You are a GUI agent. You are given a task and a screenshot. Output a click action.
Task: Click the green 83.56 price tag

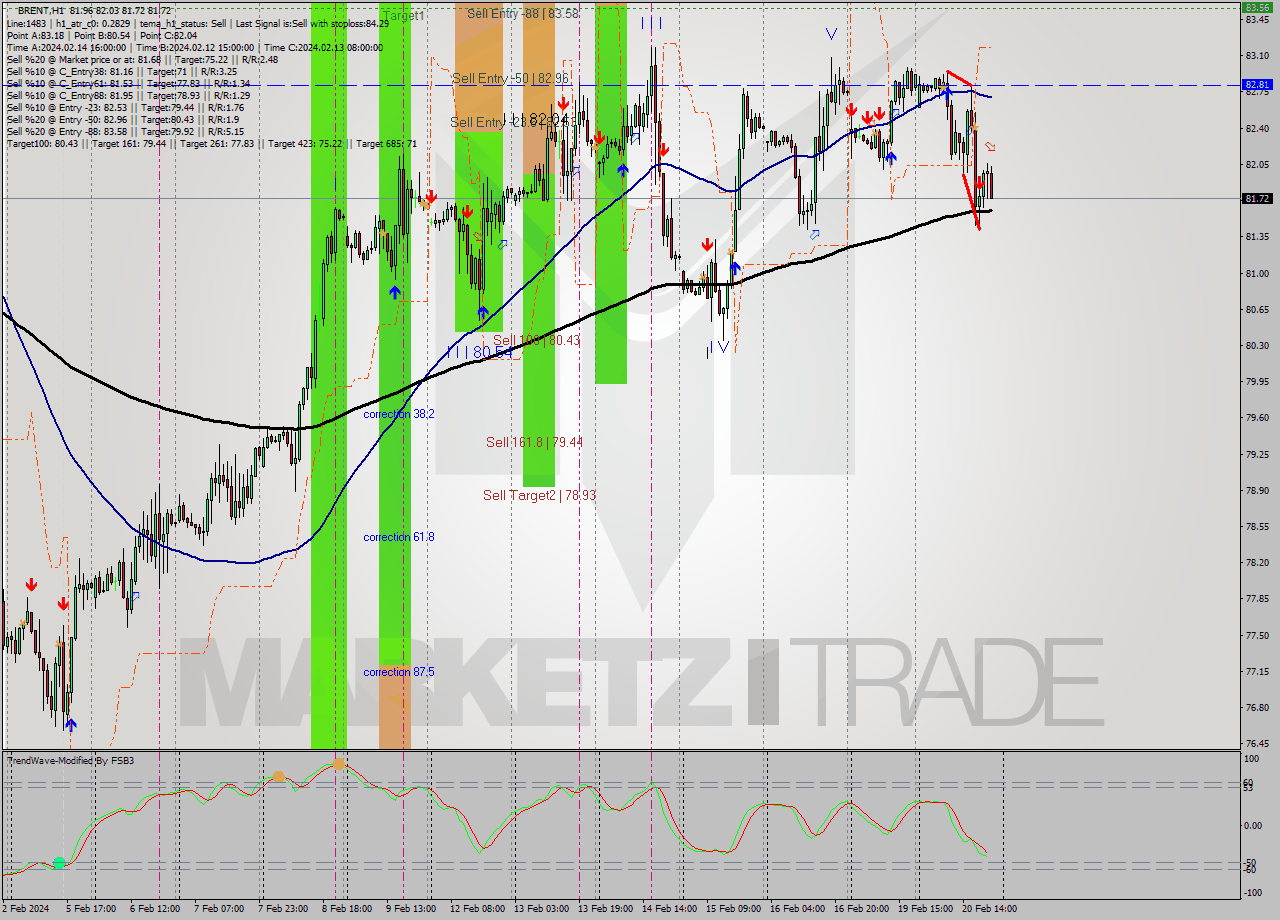[x=1257, y=7]
